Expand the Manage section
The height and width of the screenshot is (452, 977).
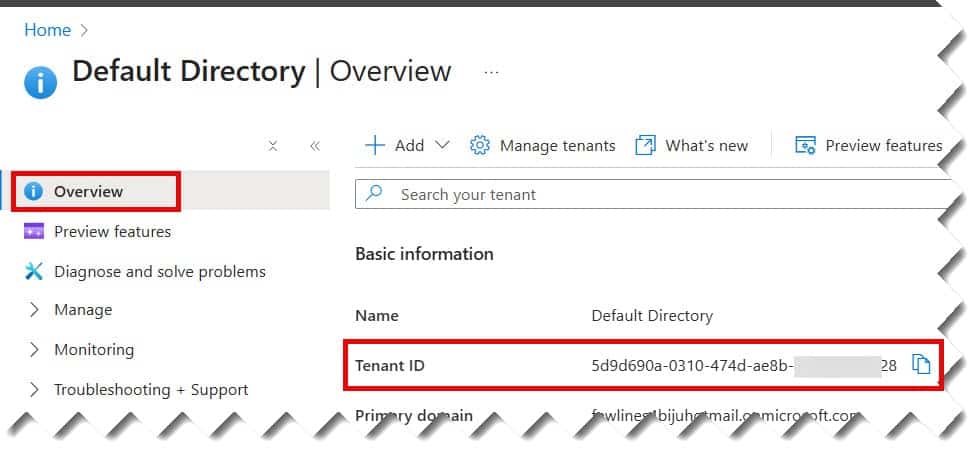[x=34, y=310]
